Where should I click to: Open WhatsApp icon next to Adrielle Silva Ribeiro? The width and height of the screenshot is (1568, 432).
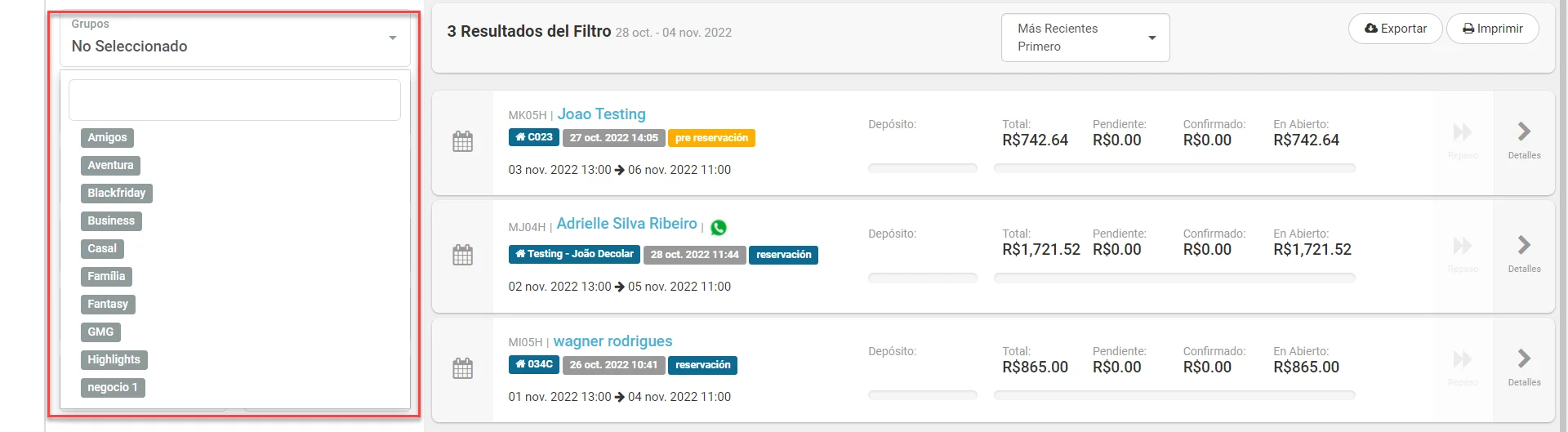coord(719,227)
